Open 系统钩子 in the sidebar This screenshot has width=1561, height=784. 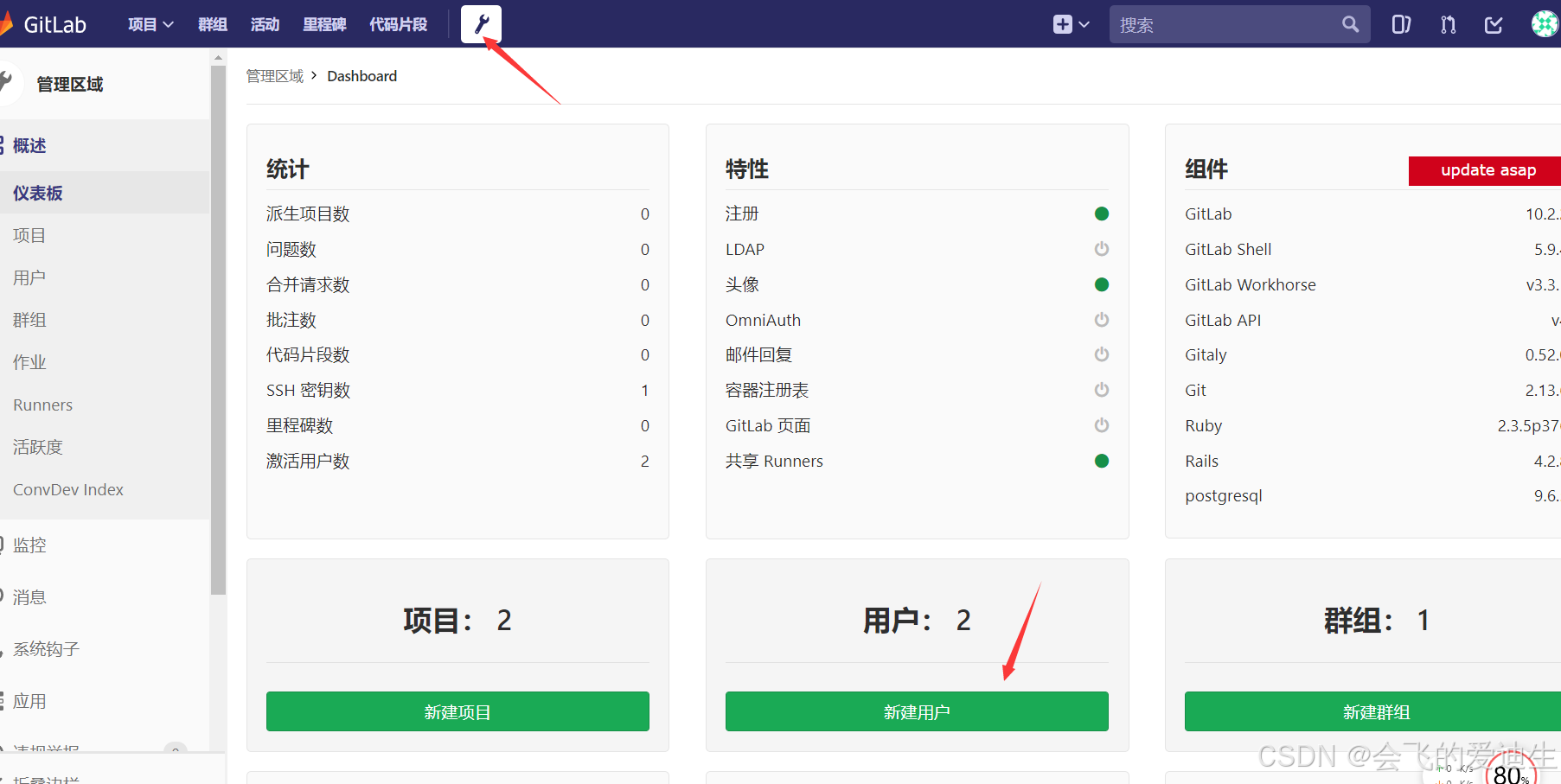click(x=46, y=649)
